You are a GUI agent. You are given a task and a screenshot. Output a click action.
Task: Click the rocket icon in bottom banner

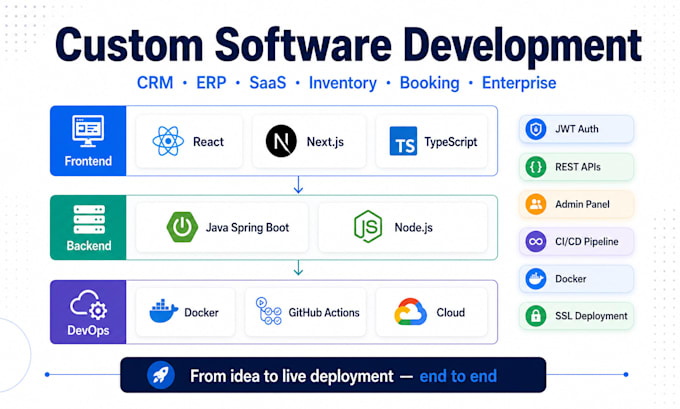click(161, 375)
